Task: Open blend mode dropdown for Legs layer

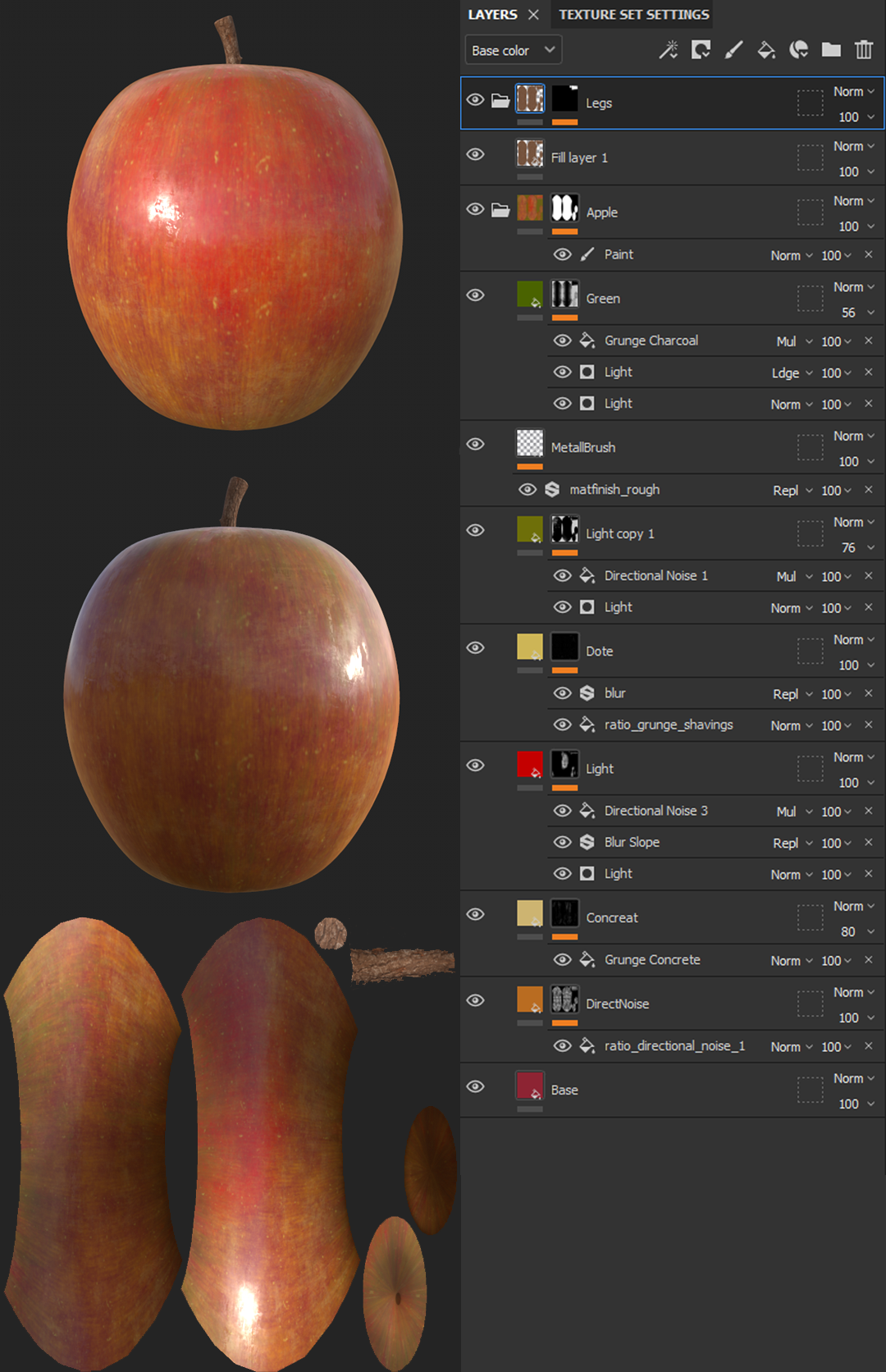Action: coord(854,91)
